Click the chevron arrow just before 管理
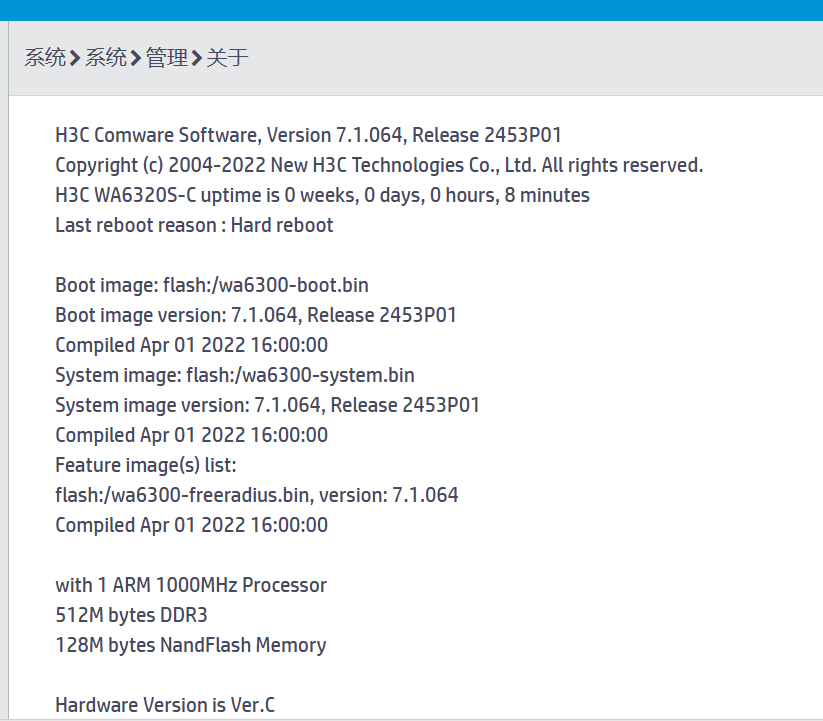Viewport: 823px width, 721px height. (x=136, y=59)
